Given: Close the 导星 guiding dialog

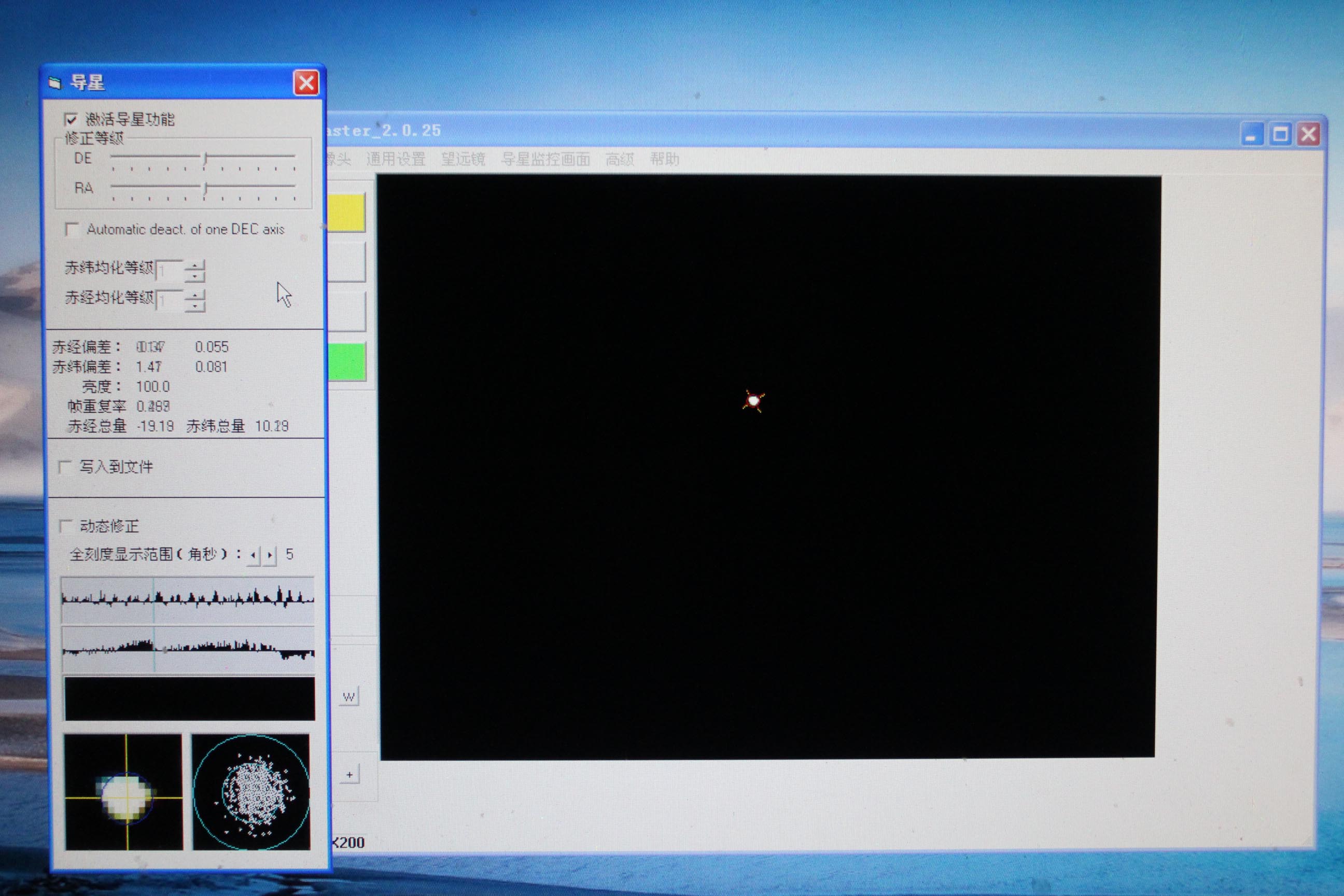Looking at the screenshot, I should tap(306, 83).
